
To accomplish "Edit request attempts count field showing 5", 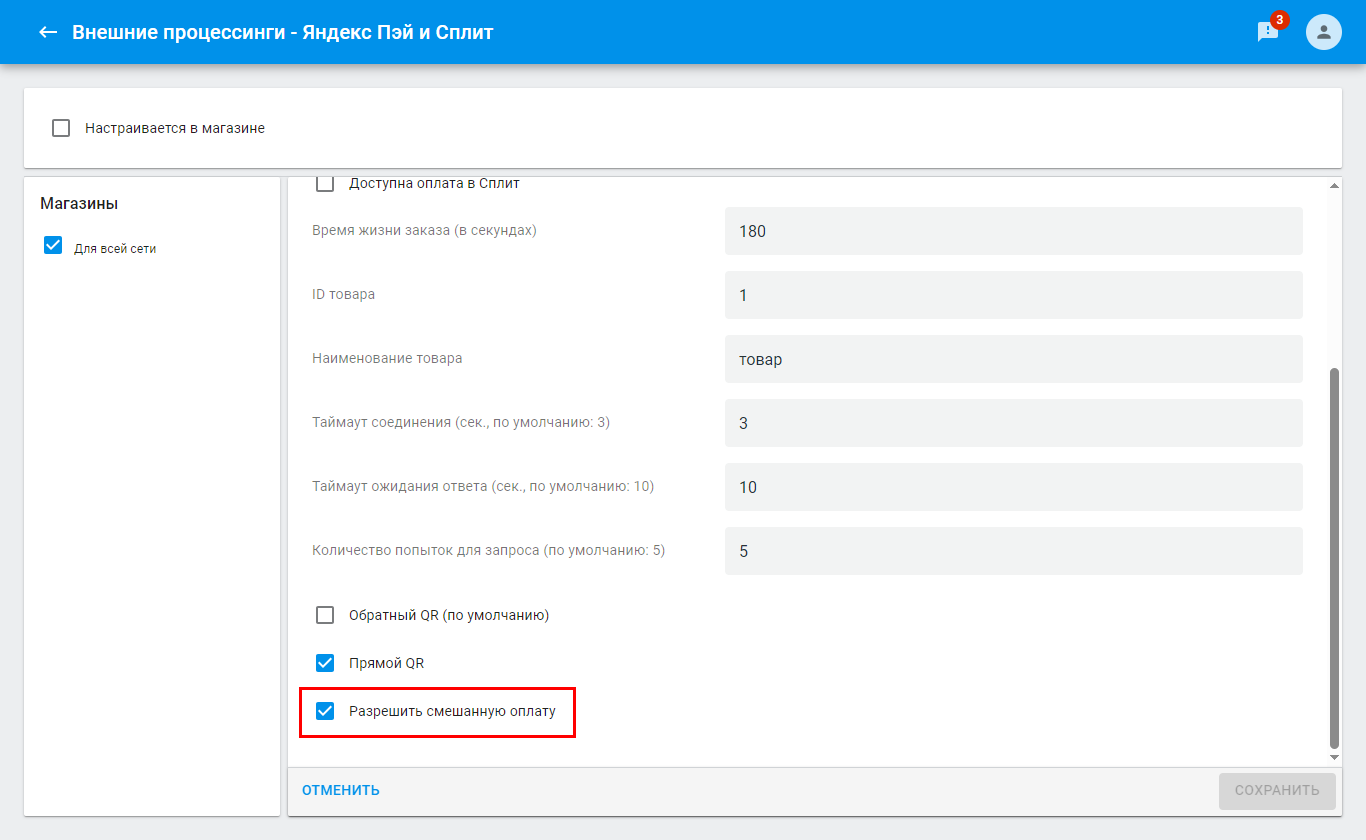I will point(1014,551).
